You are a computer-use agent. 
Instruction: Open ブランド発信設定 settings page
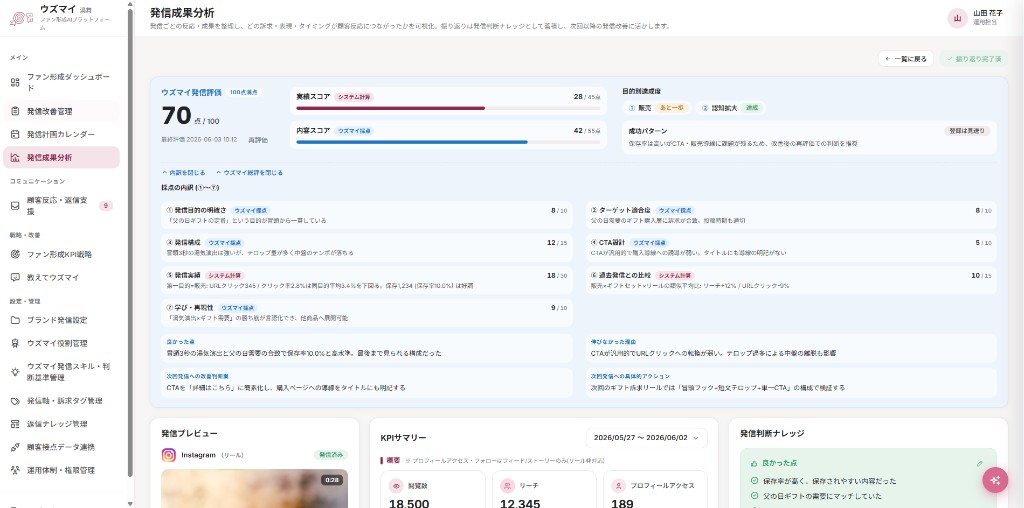(x=61, y=321)
